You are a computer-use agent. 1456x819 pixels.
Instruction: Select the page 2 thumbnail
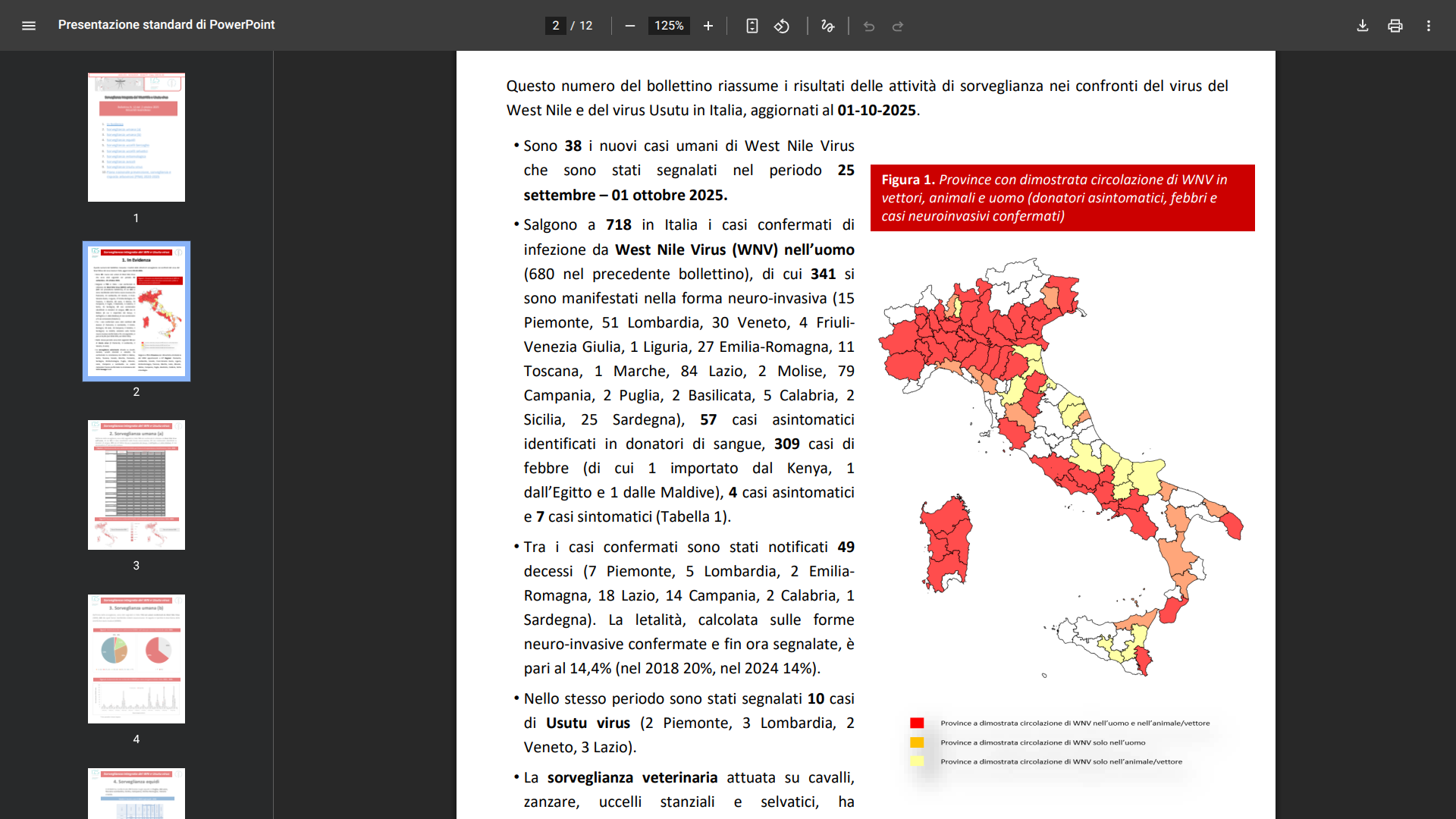(136, 311)
